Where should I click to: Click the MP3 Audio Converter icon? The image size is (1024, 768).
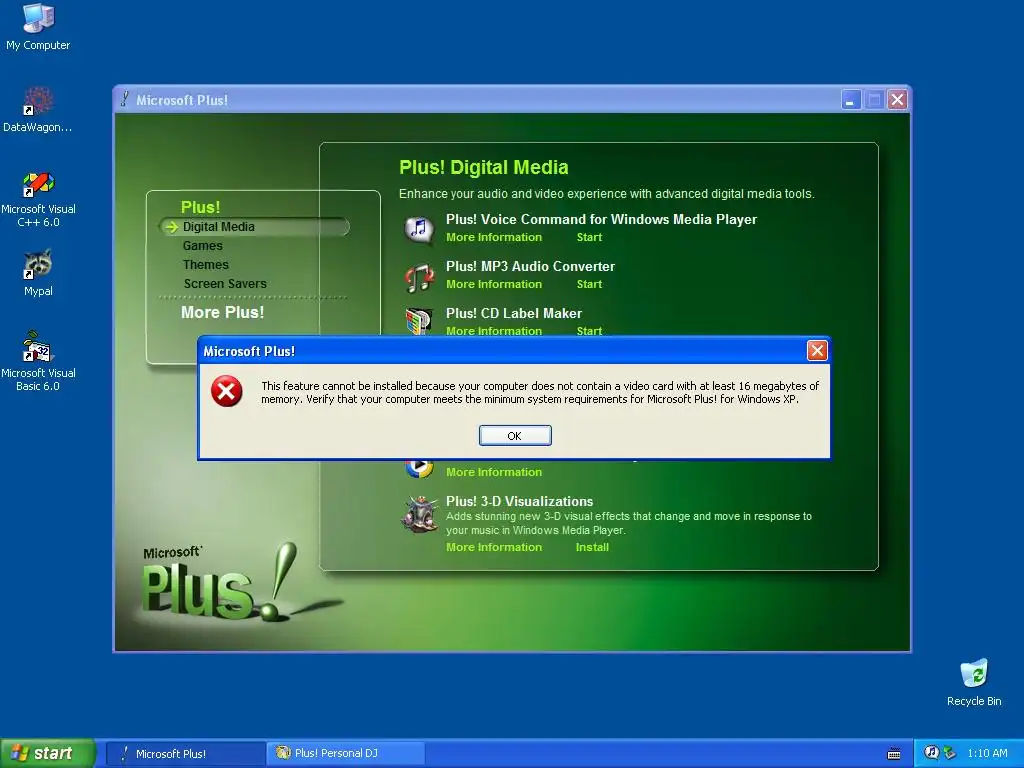[419, 277]
